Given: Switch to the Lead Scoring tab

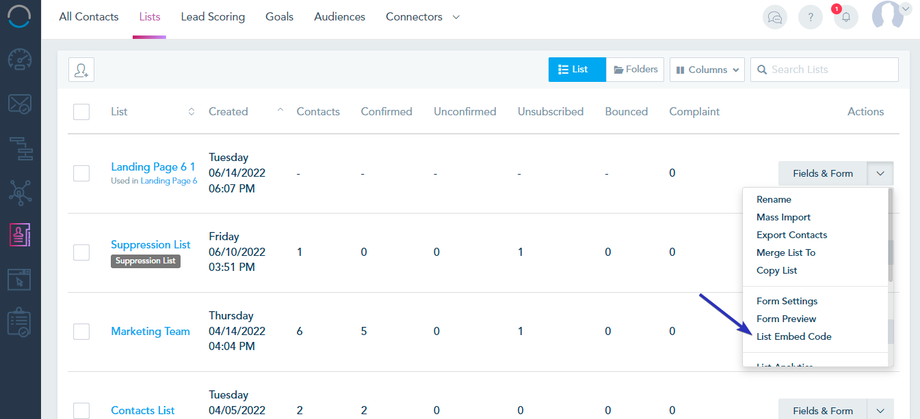Looking at the screenshot, I should click(x=213, y=17).
